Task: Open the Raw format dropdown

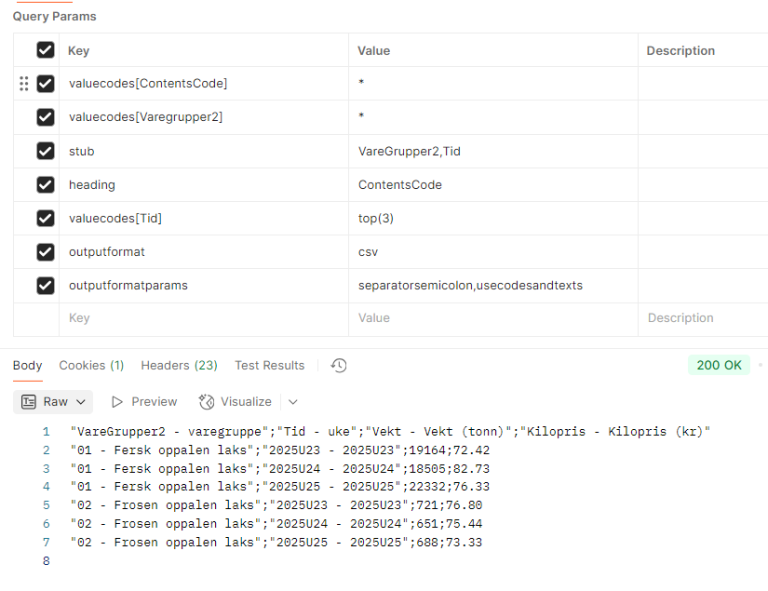Action: coord(56,402)
